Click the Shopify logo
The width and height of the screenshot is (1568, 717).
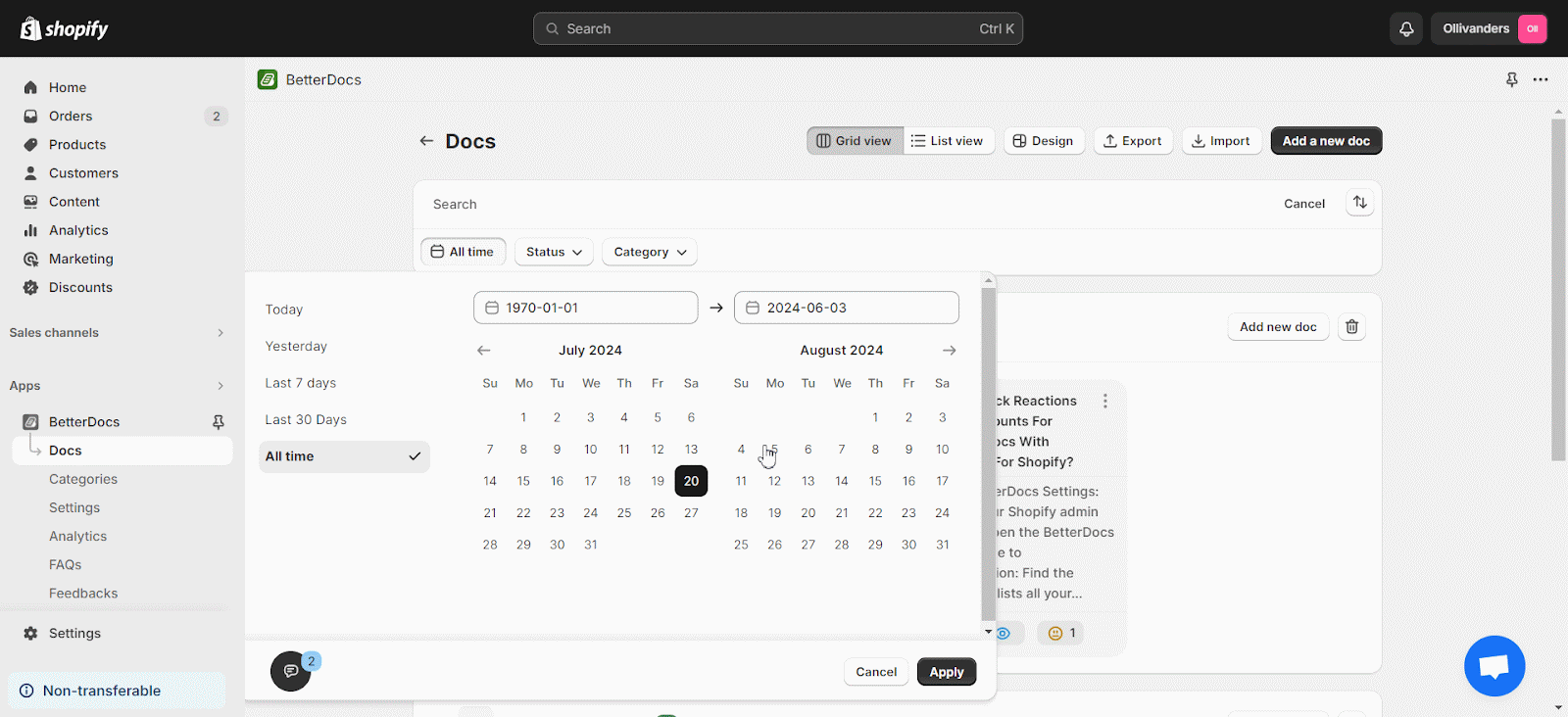65,28
